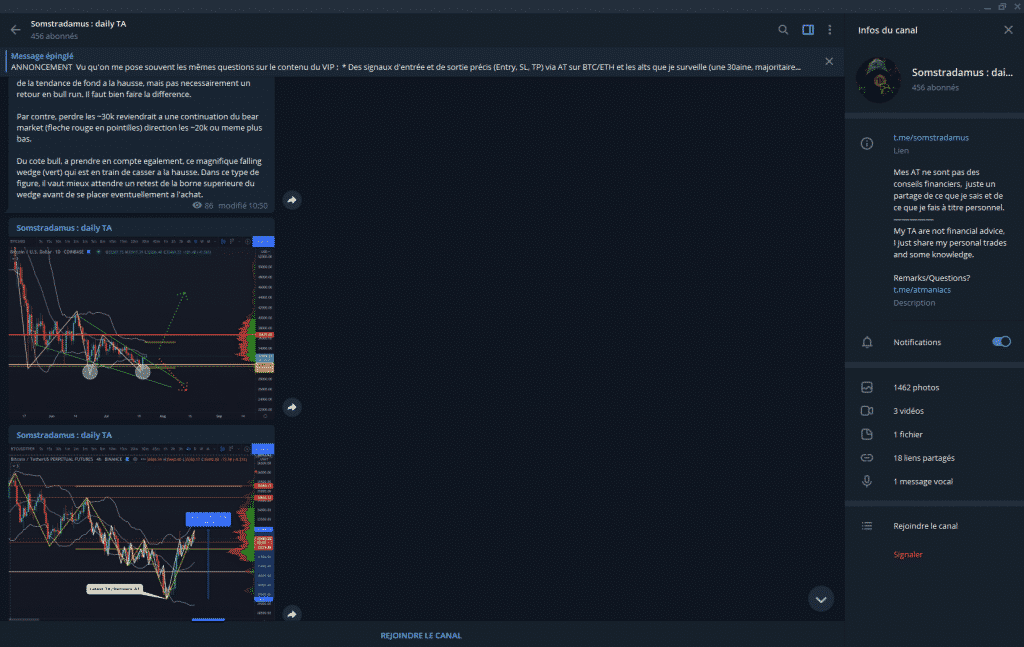Toggle the split view panel icon in the header
1024x647 pixels.
click(x=807, y=30)
